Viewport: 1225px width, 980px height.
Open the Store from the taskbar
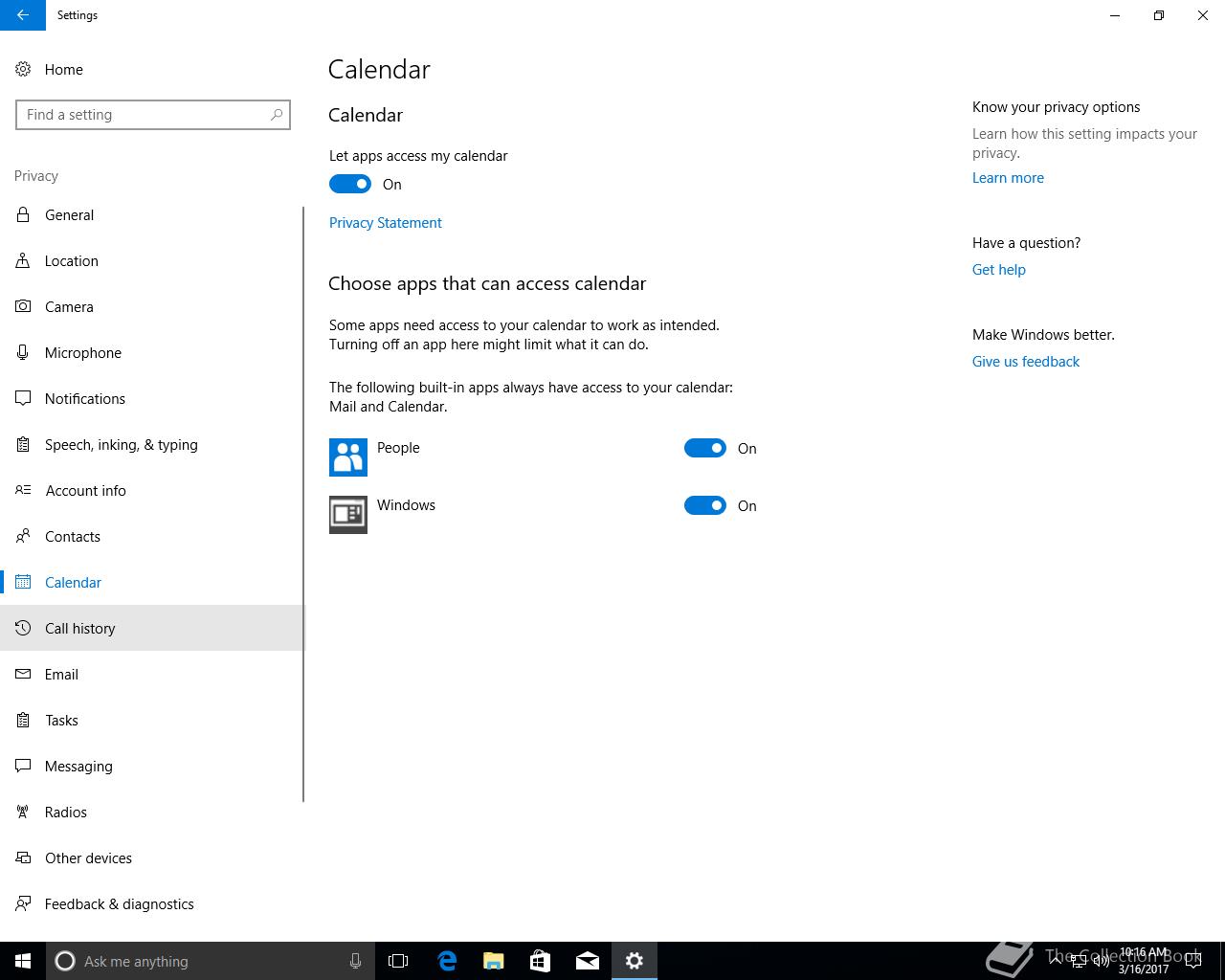[541, 961]
